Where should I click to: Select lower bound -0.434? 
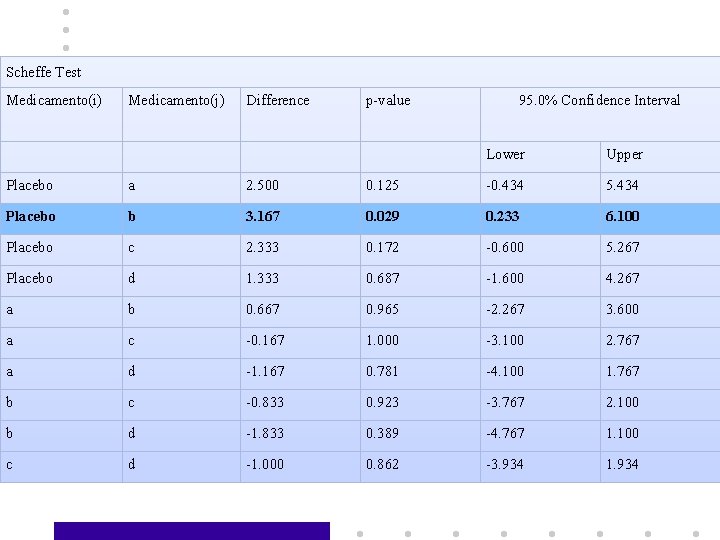[x=505, y=185]
